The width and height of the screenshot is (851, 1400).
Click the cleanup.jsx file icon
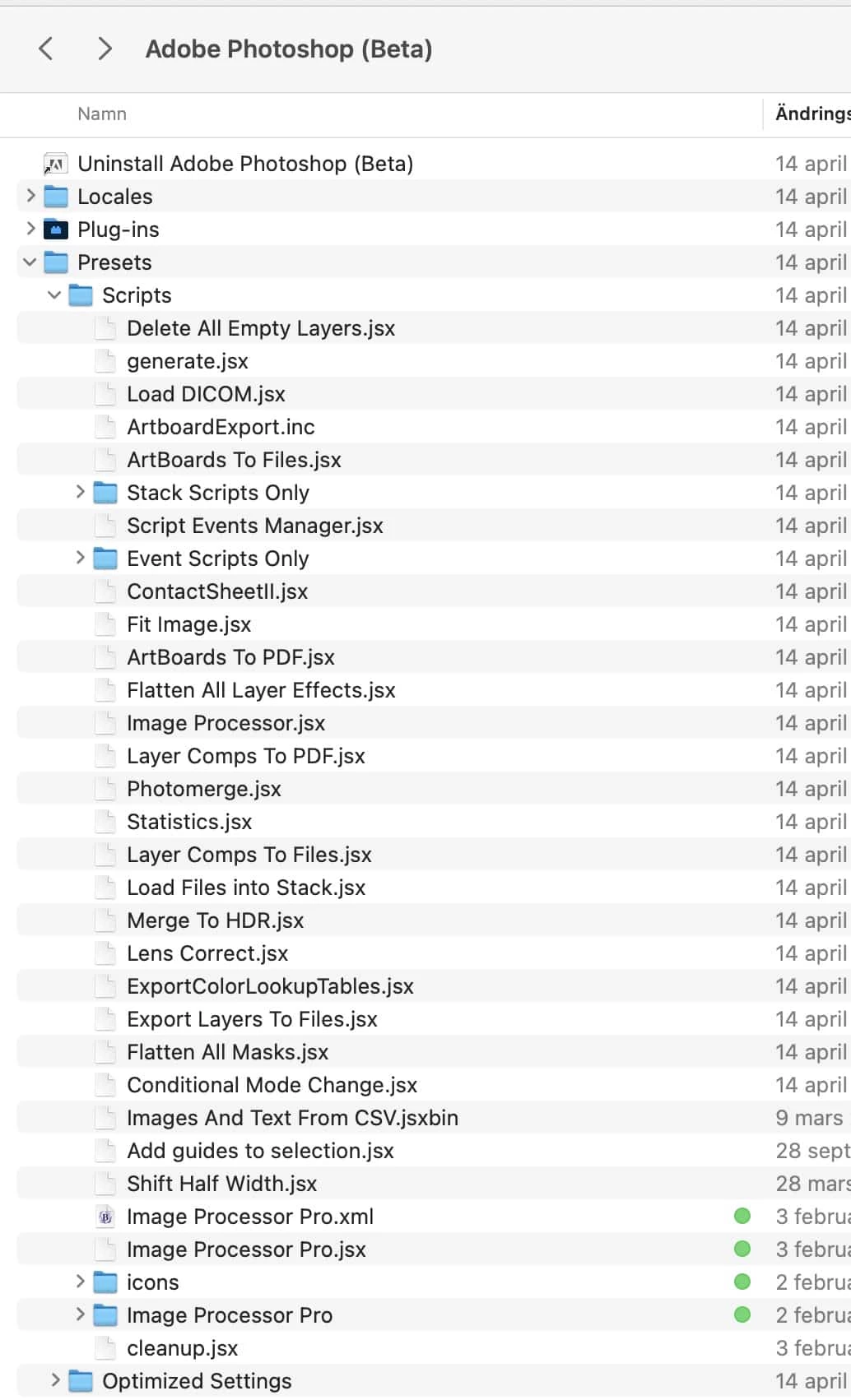(105, 1348)
